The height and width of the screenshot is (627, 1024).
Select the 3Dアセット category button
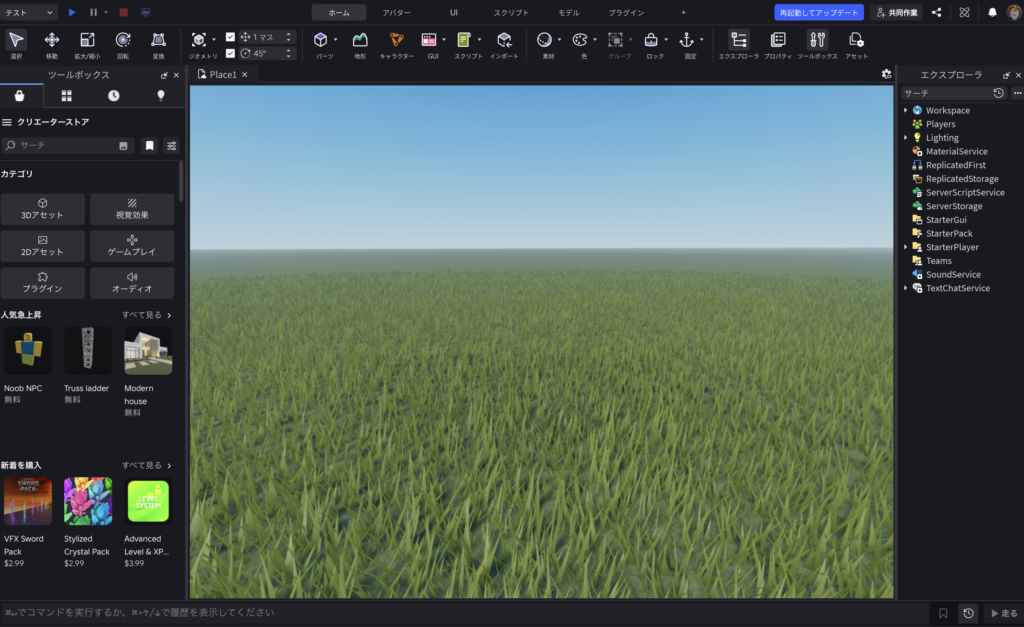pyautogui.click(x=42, y=209)
